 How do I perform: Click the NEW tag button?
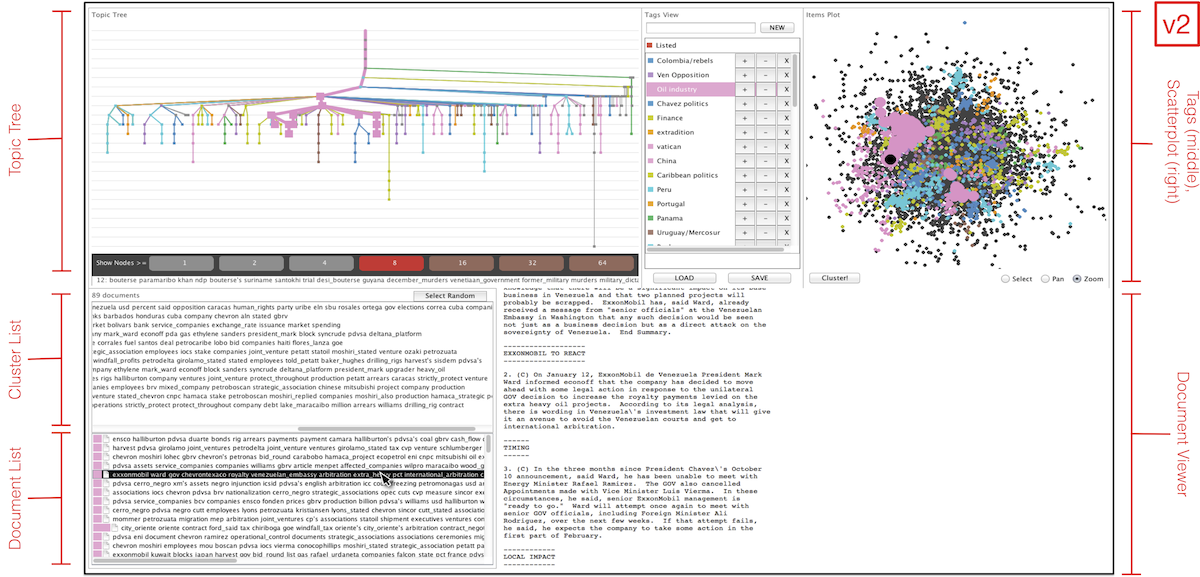click(x=776, y=28)
